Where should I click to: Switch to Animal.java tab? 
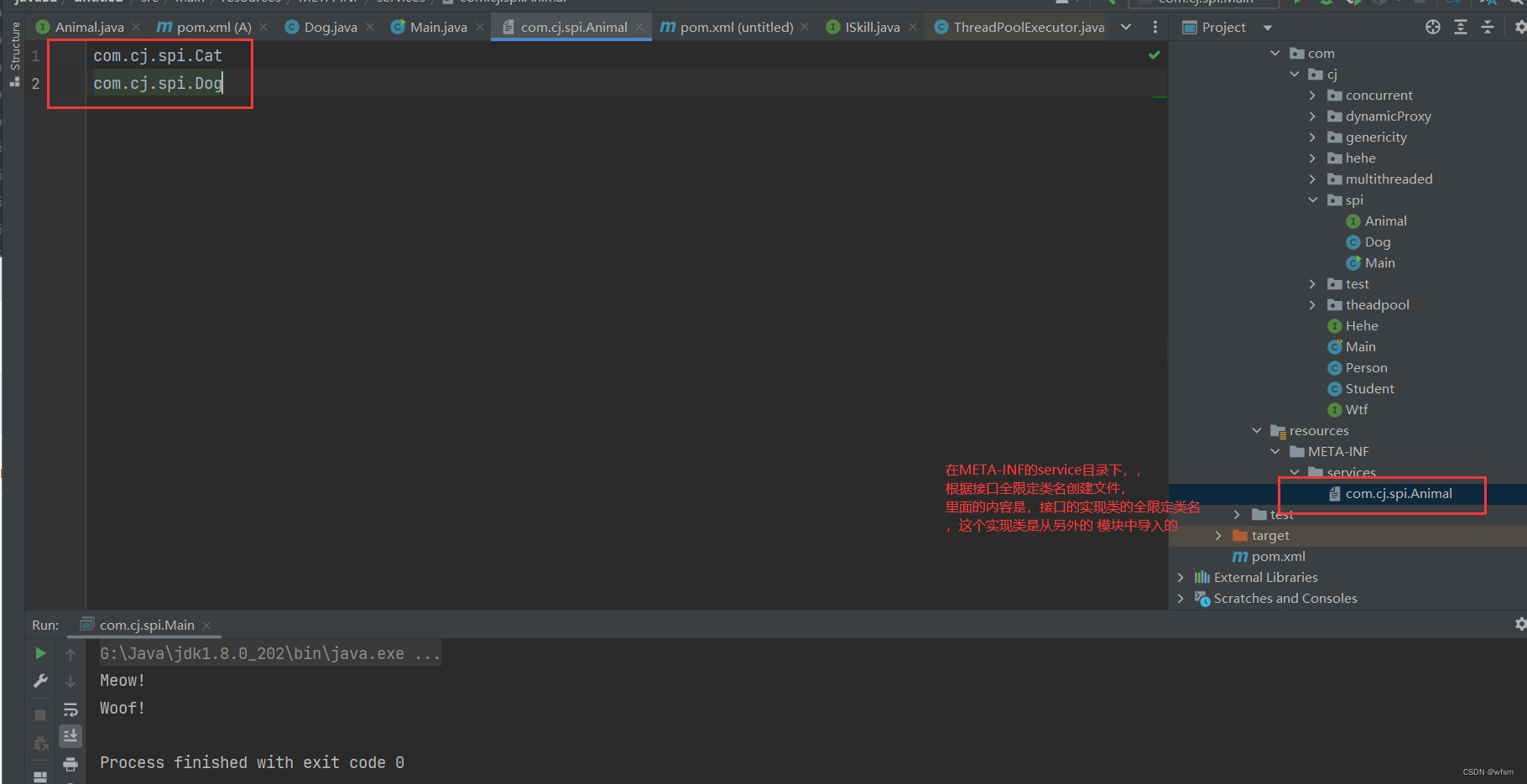[x=89, y=28]
